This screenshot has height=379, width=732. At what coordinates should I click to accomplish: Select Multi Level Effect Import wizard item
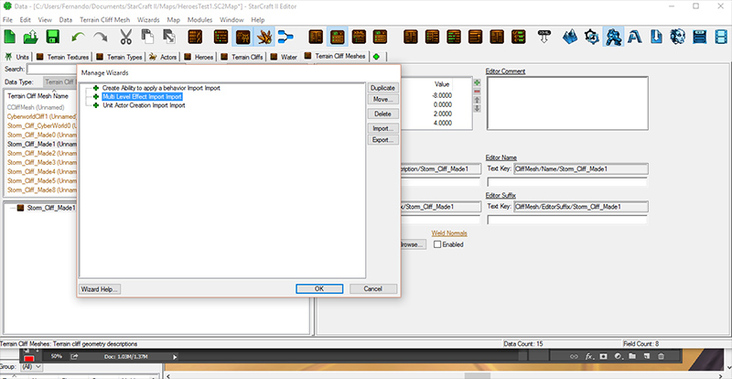pyautogui.click(x=142, y=97)
